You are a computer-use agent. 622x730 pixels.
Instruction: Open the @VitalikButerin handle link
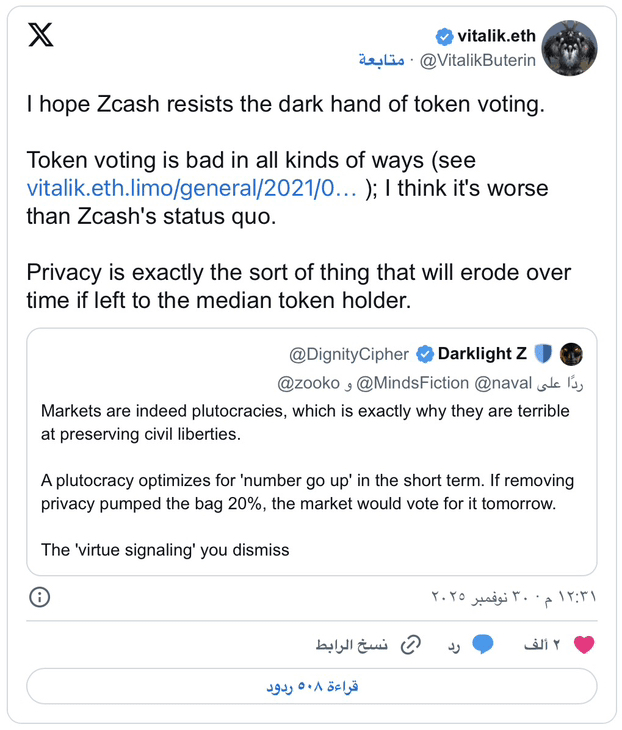477,61
